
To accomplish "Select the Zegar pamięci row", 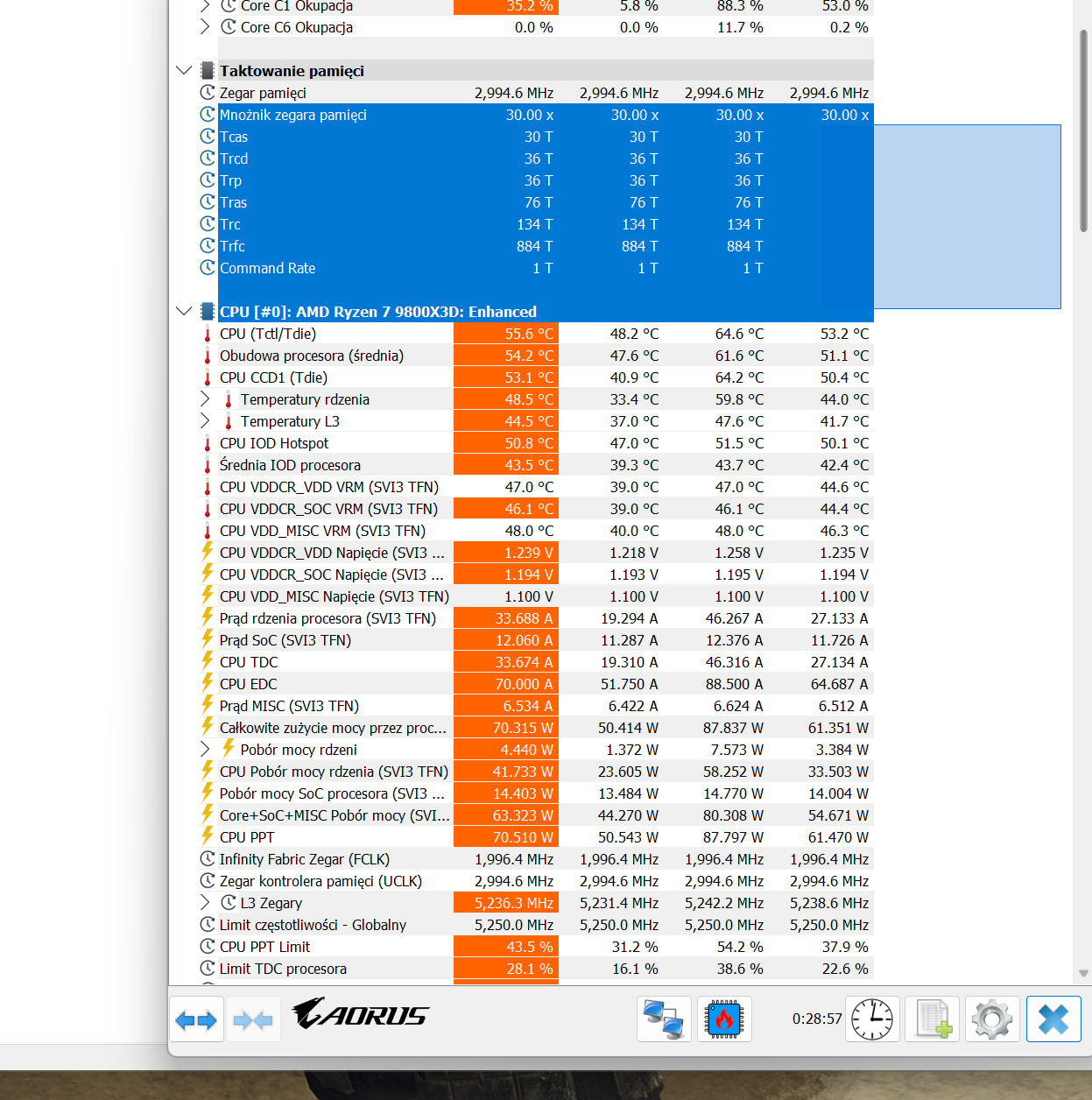I will tap(534, 93).
